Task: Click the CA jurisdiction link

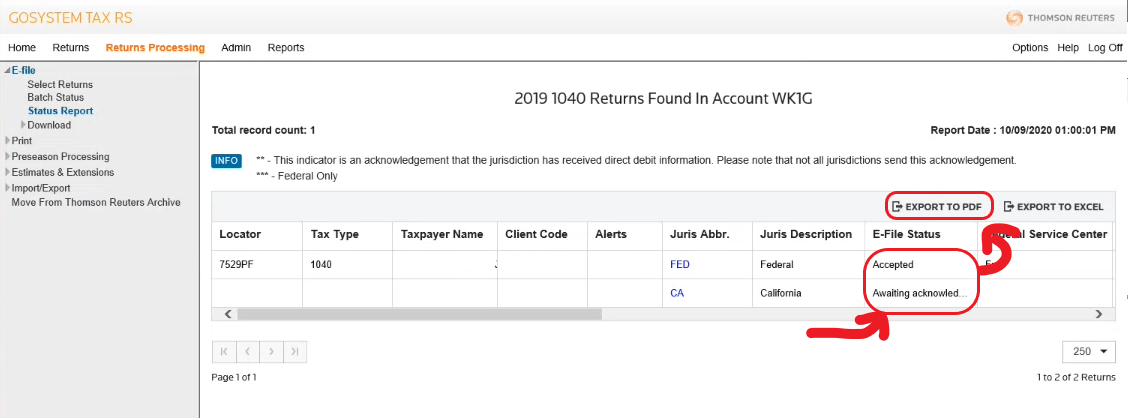Action: point(677,293)
